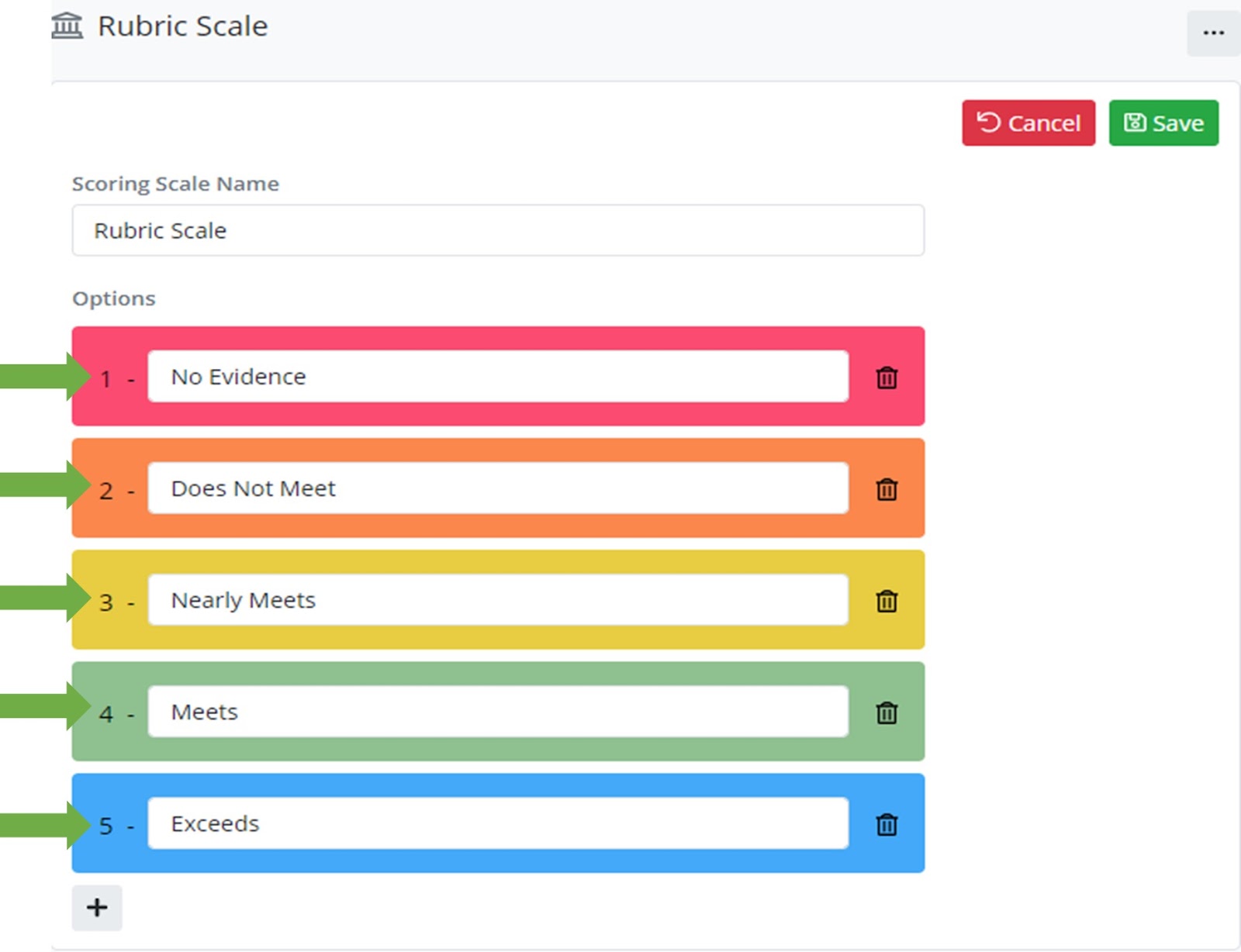Select the Nearly Meets text input
The image size is (1241, 952).
tap(498, 600)
